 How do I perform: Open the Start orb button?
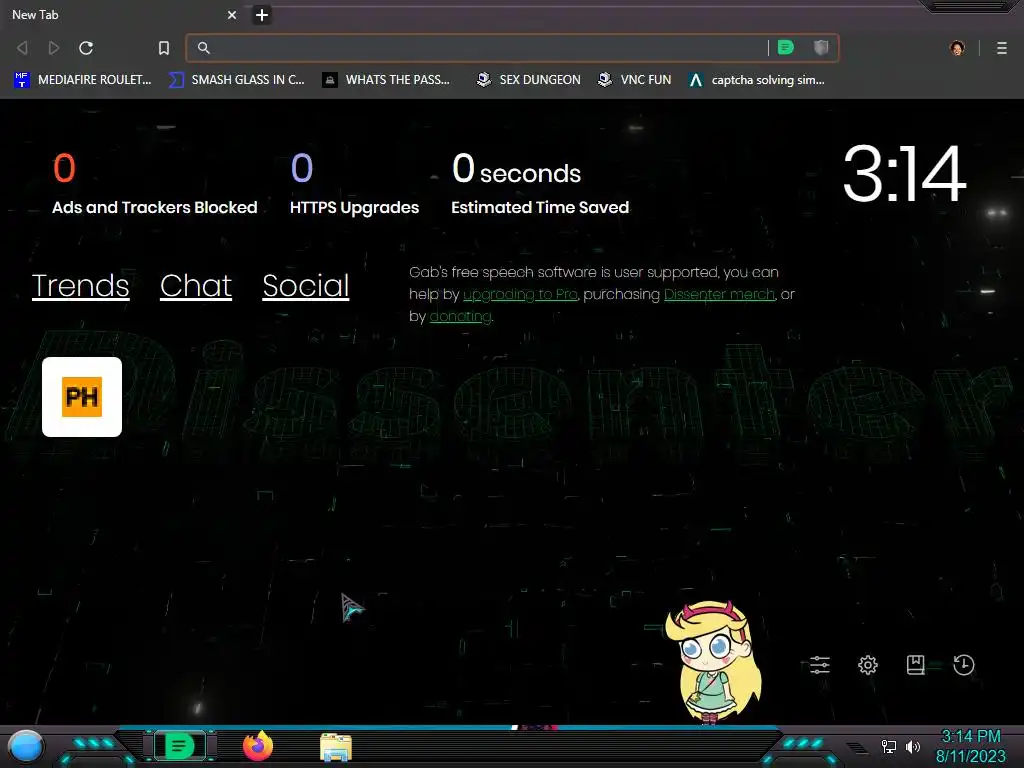(26, 746)
